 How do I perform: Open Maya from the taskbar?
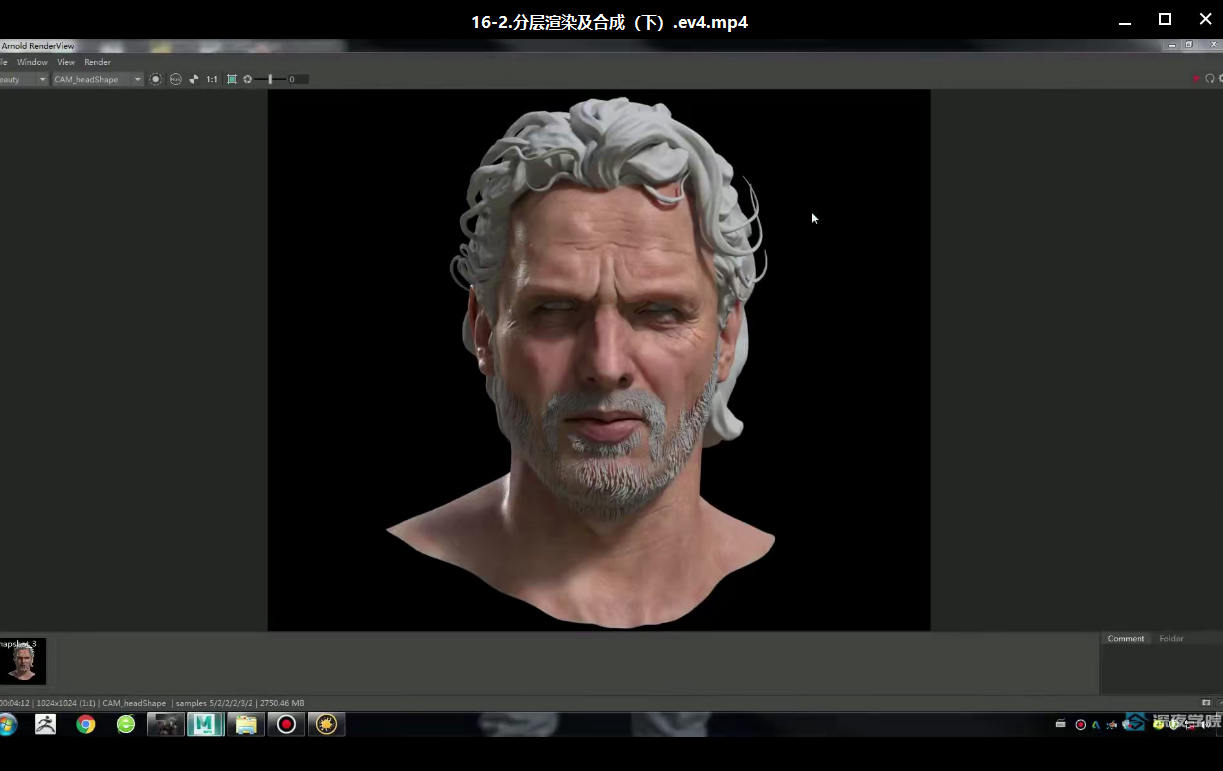(205, 724)
